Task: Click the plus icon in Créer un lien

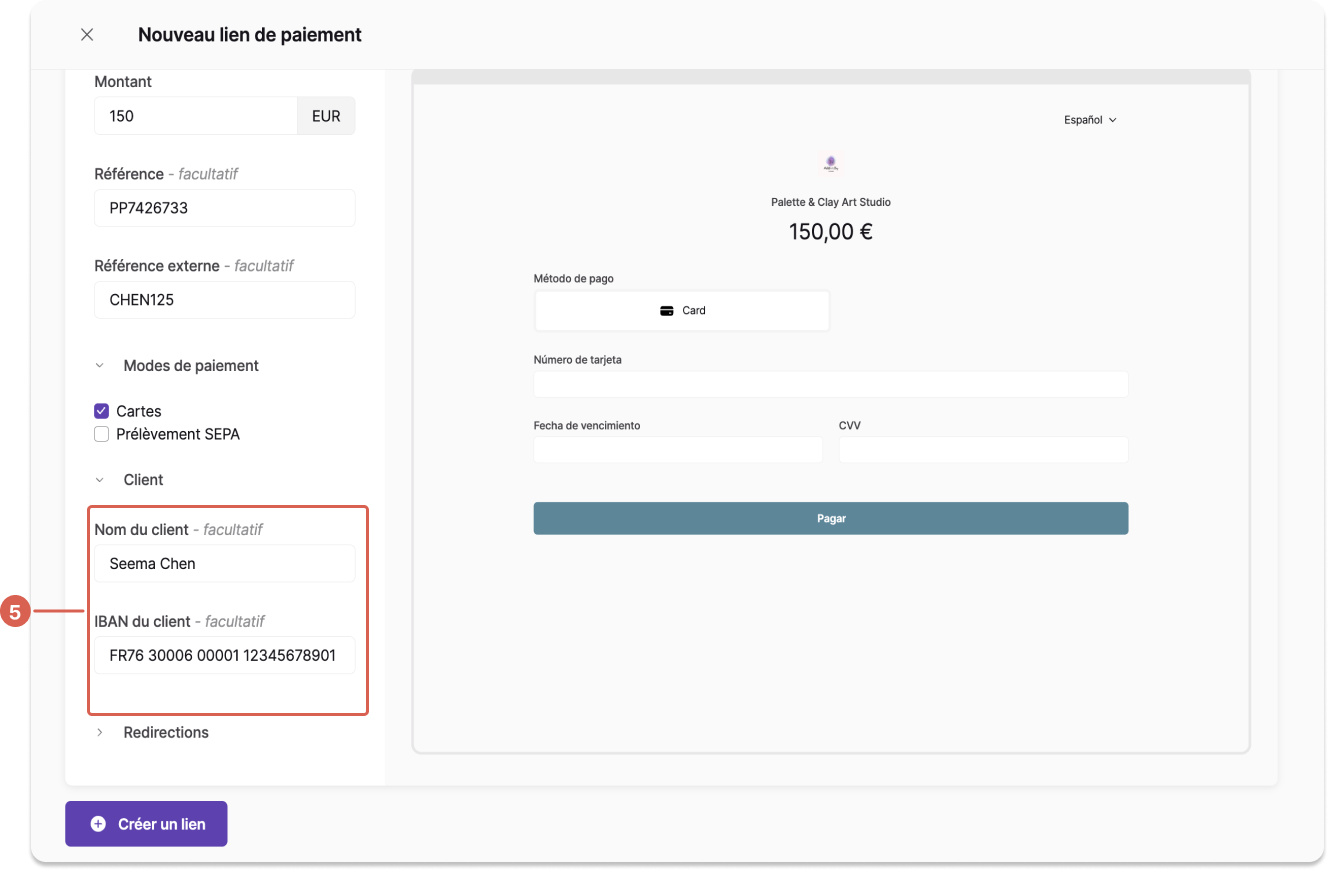Action: (x=98, y=824)
